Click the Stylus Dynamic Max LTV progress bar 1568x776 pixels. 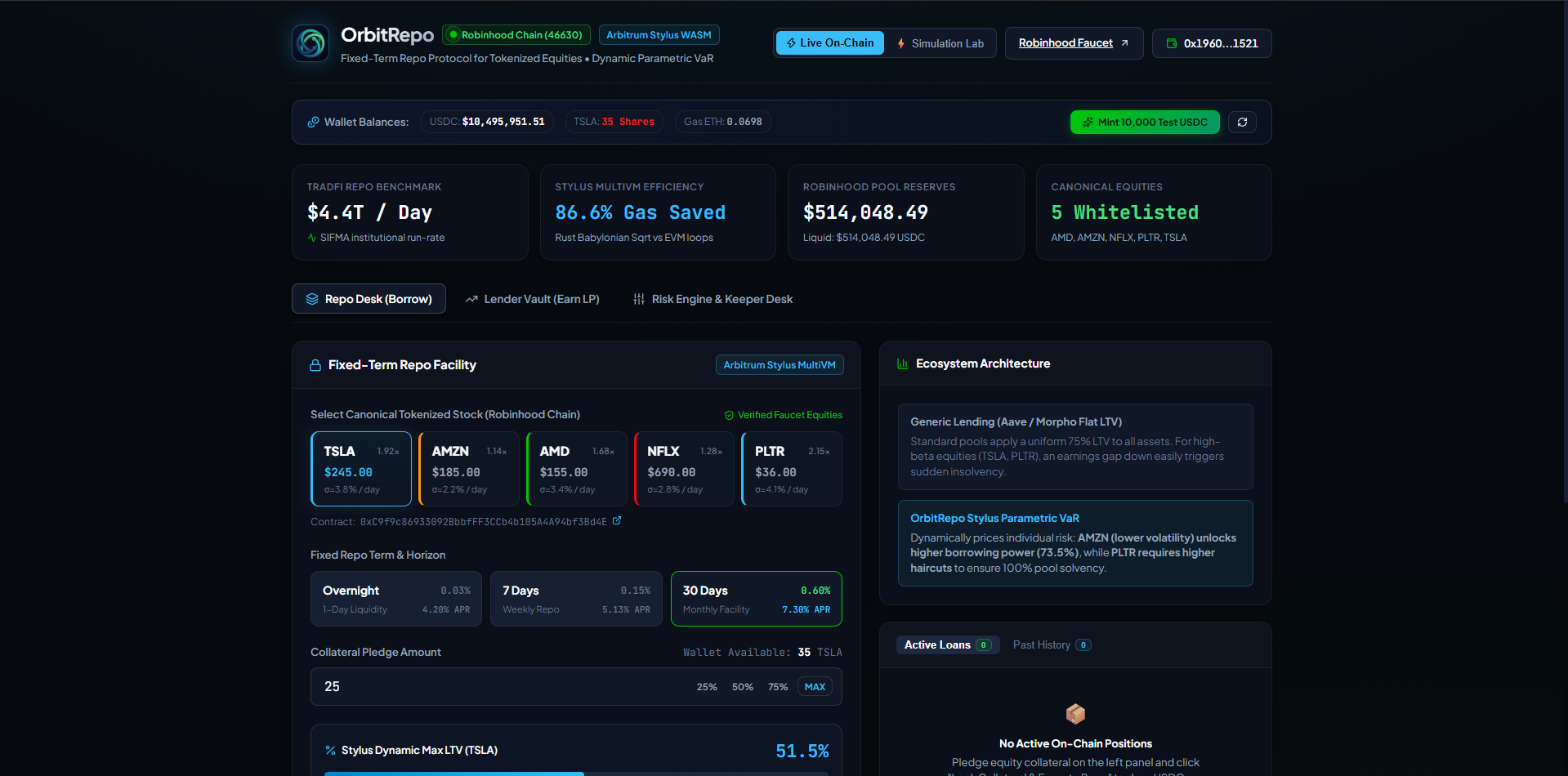pos(577,773)
